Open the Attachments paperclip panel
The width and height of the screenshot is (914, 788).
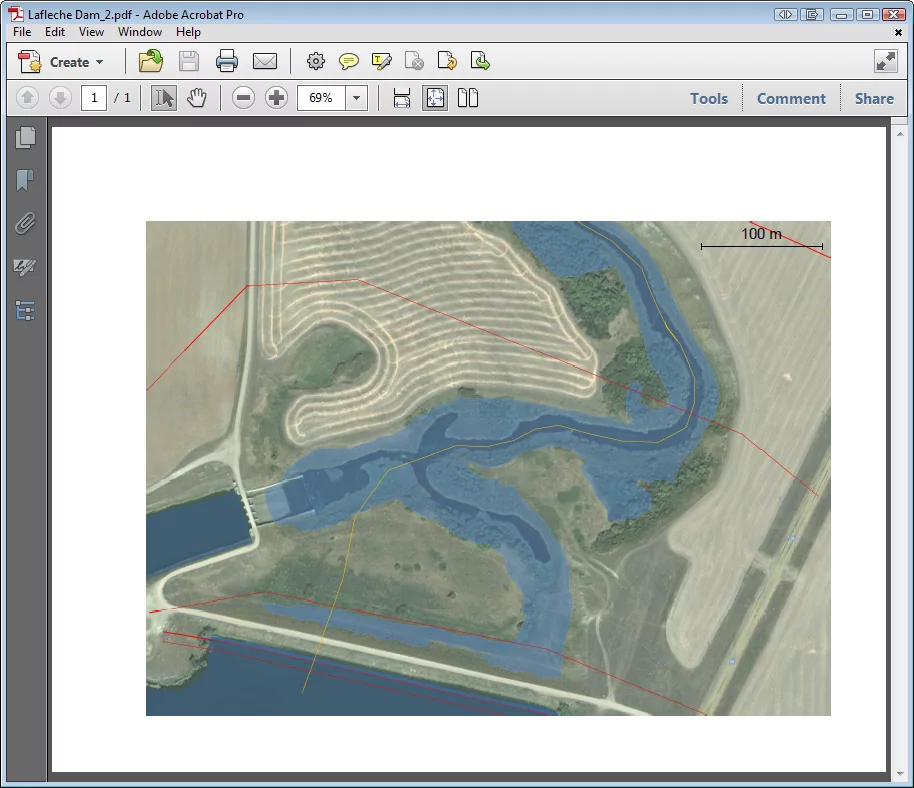click(26, 224)
